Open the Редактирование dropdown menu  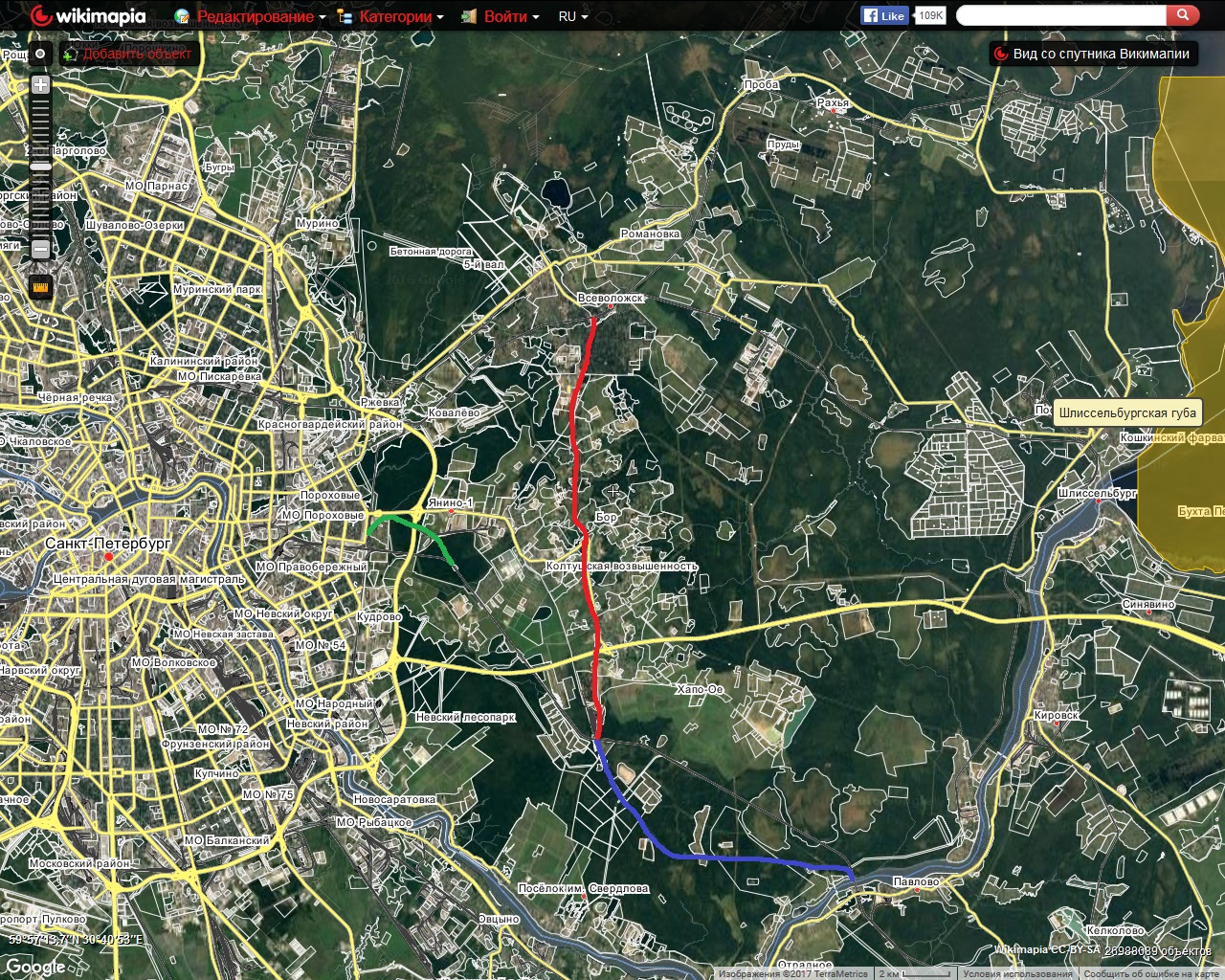pyautogui.click(x=254, y=16)
